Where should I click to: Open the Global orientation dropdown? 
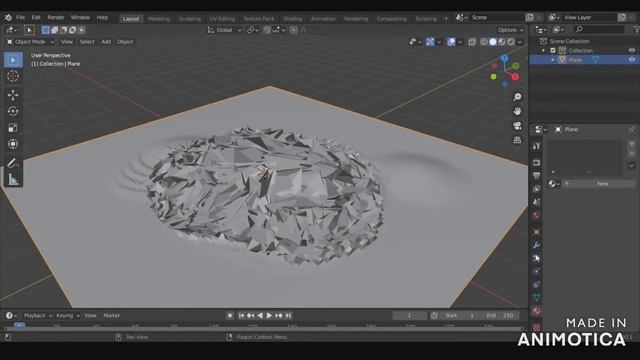click(x=224, y=30)
